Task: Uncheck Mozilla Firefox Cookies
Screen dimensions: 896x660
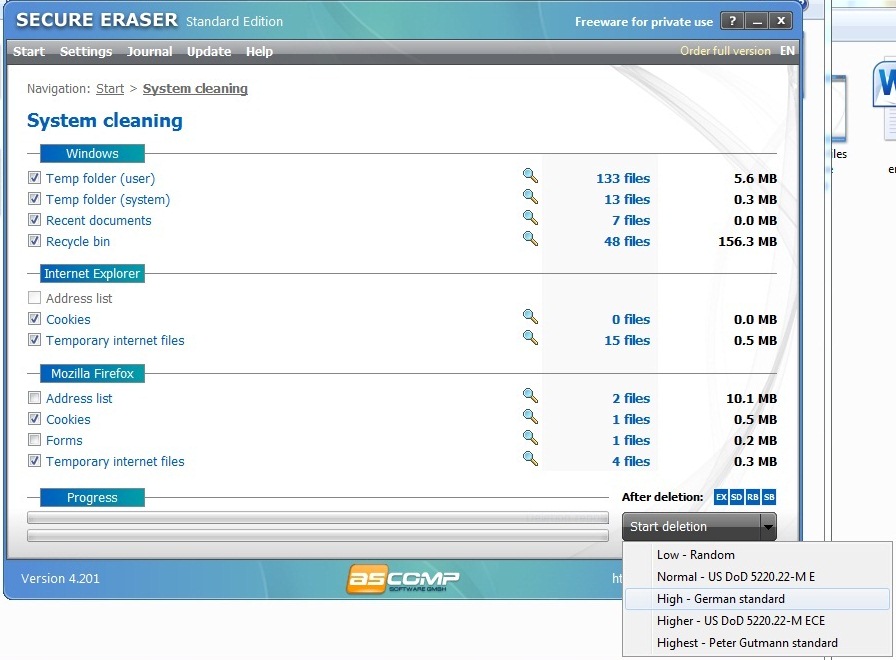Action: coord(34,419)
